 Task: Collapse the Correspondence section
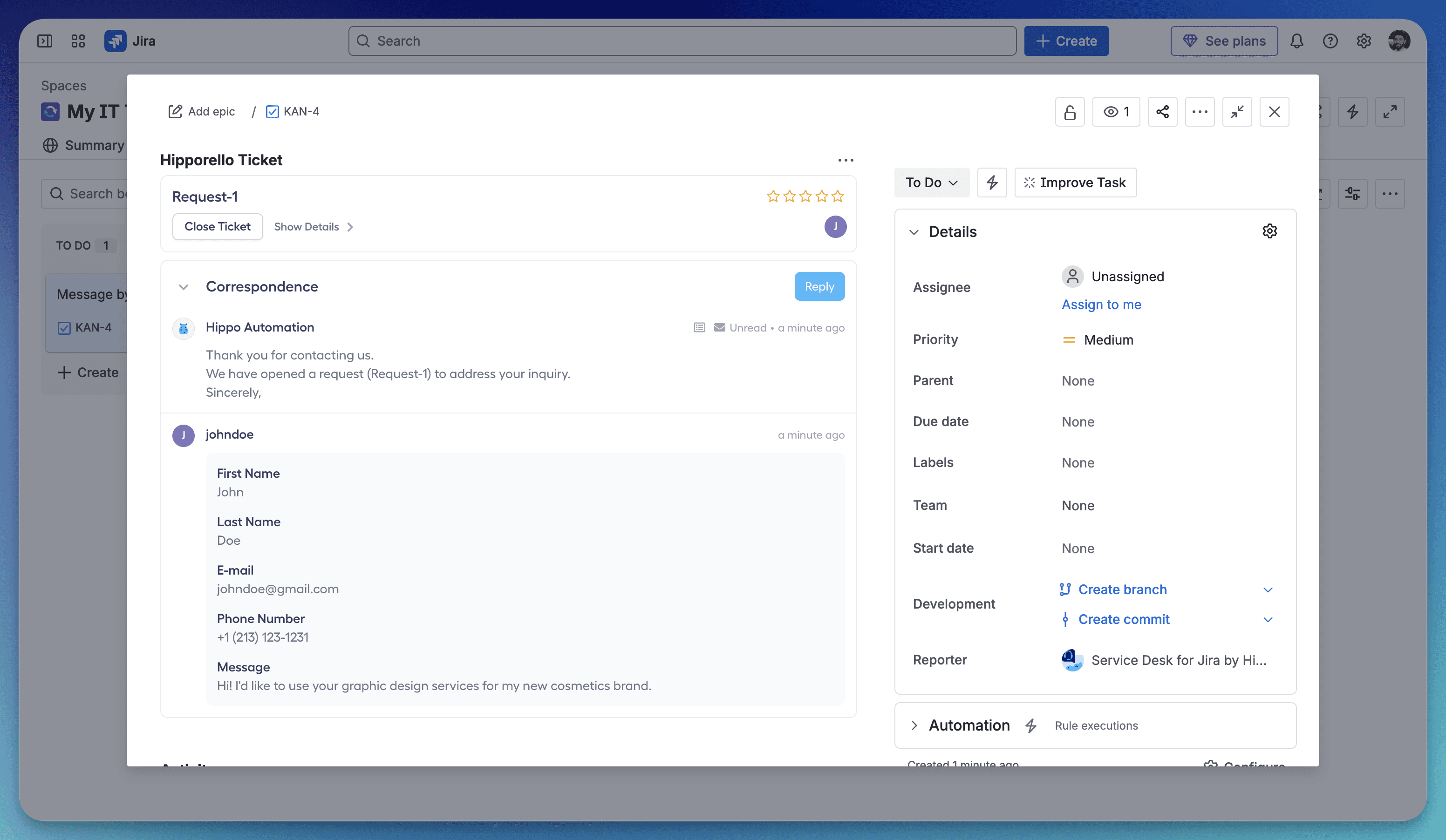184,287
